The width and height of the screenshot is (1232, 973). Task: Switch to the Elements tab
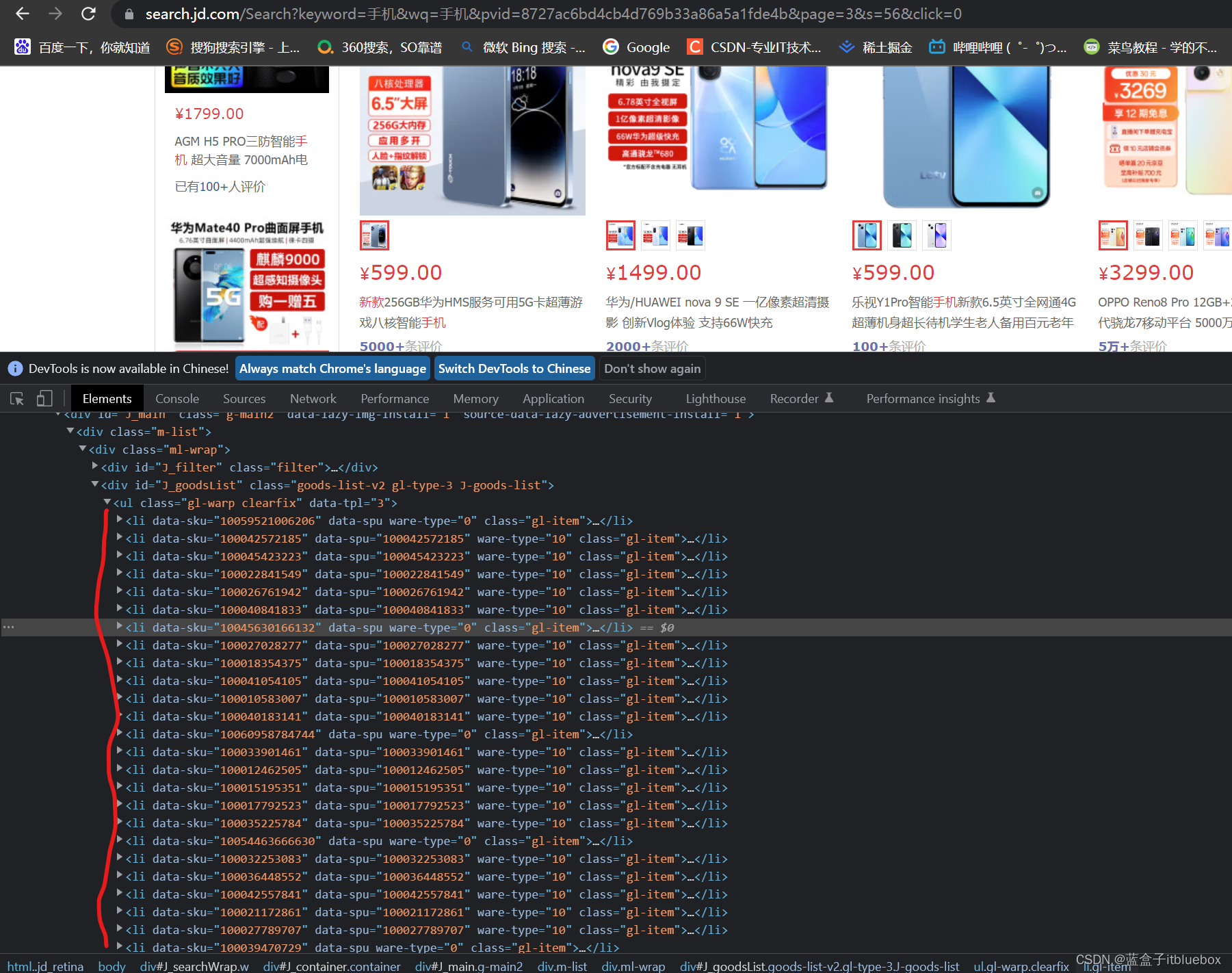(107, 398)
